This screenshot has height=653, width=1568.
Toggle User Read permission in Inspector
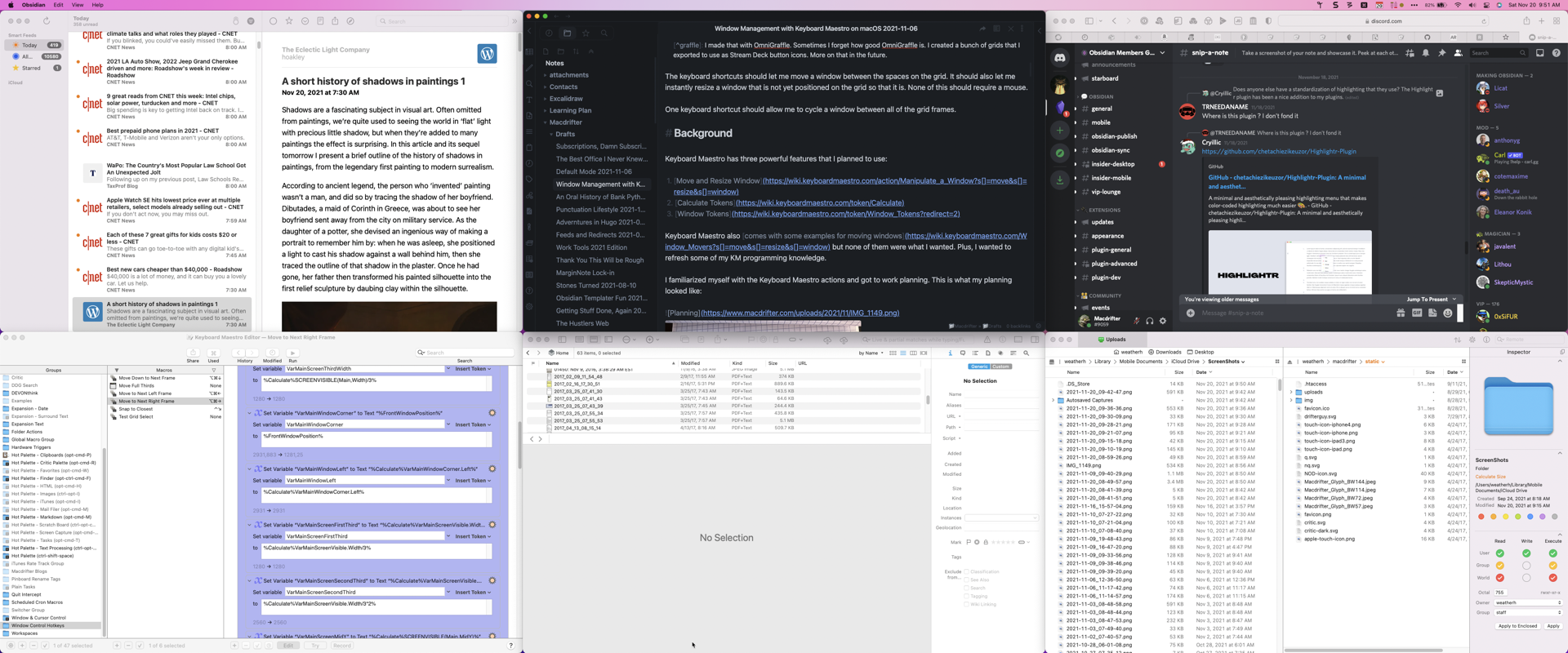(x=1499, y=553)
